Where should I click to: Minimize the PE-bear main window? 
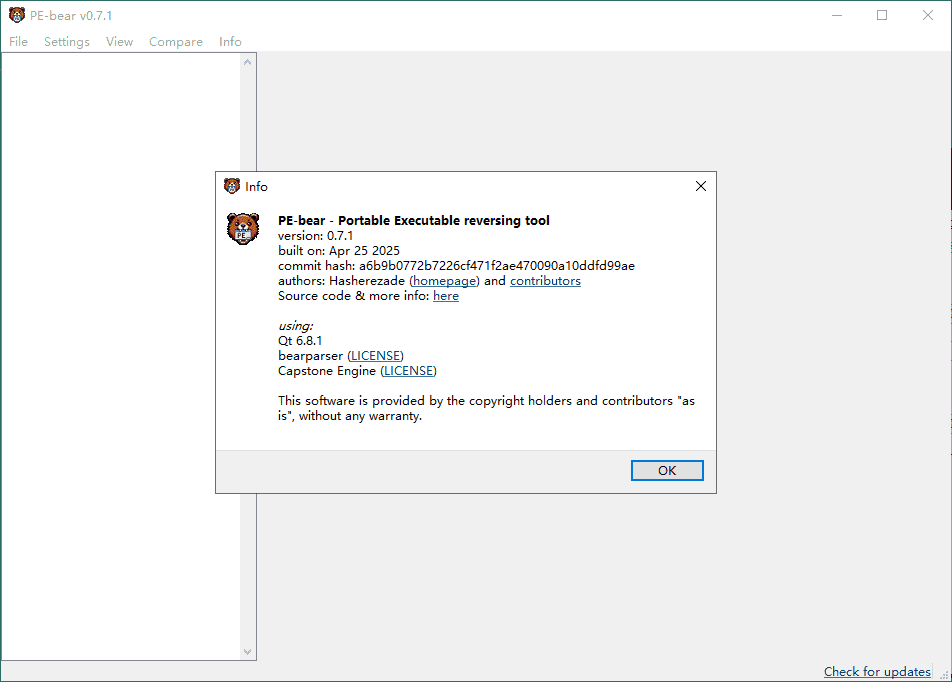click(x=836, y=15)
